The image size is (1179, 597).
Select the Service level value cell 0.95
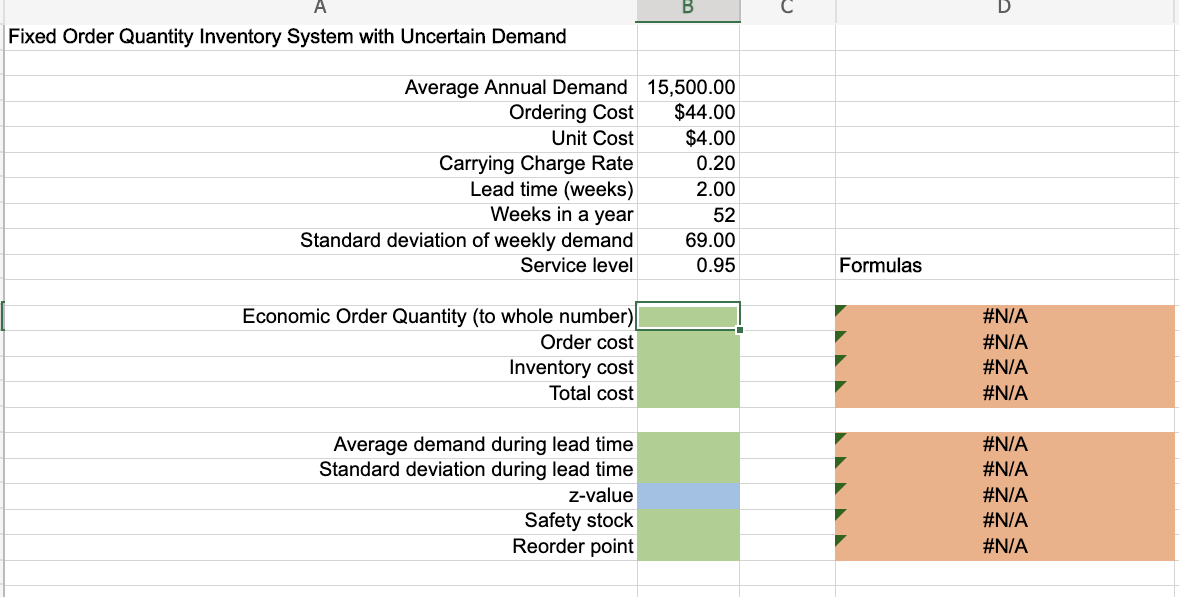pos(687,265)
